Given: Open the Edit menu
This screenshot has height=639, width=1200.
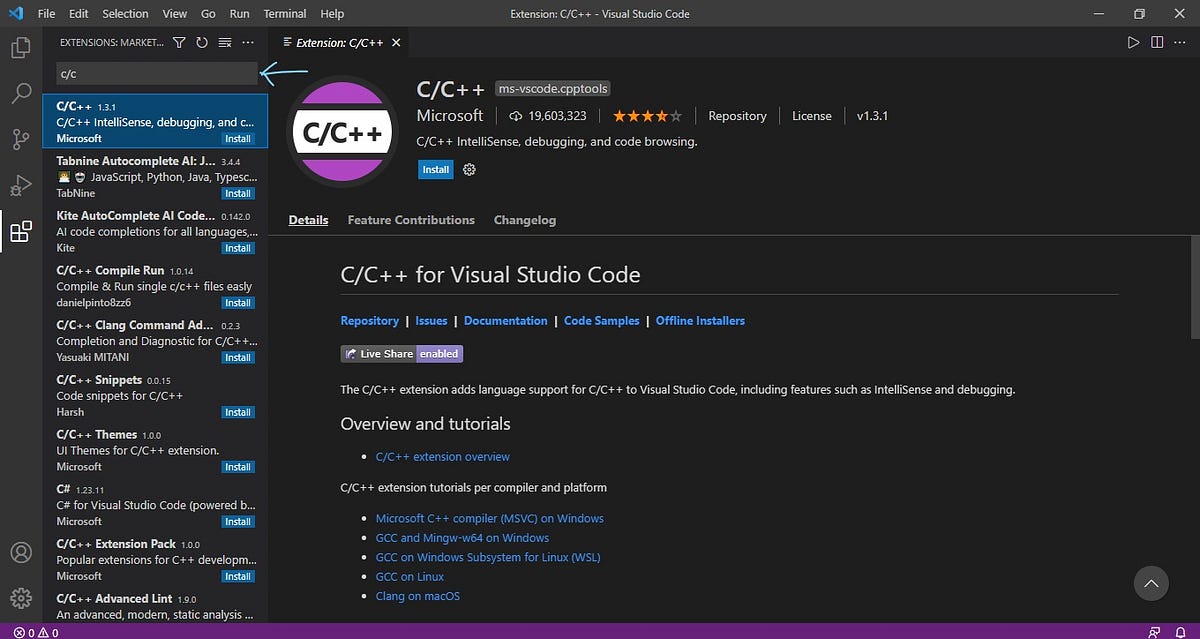Looking at the screenshot, I should (x=79, y=14).
